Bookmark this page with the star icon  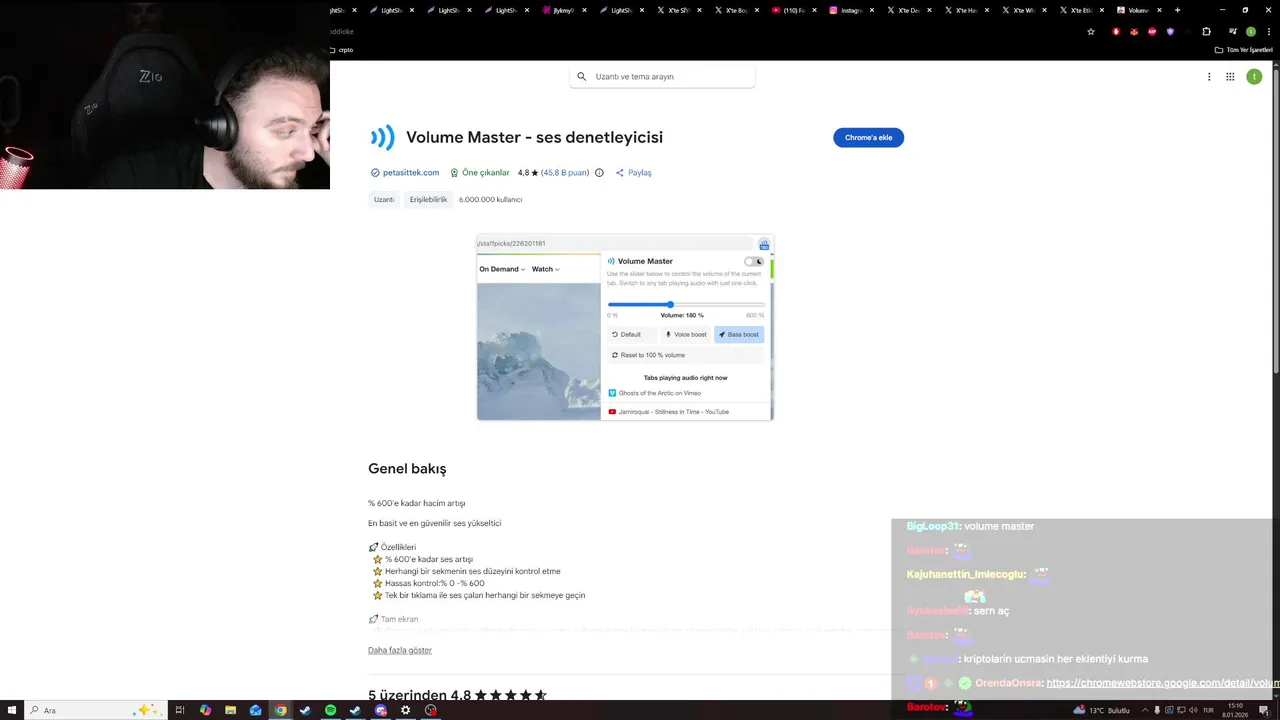point(1091,31)
